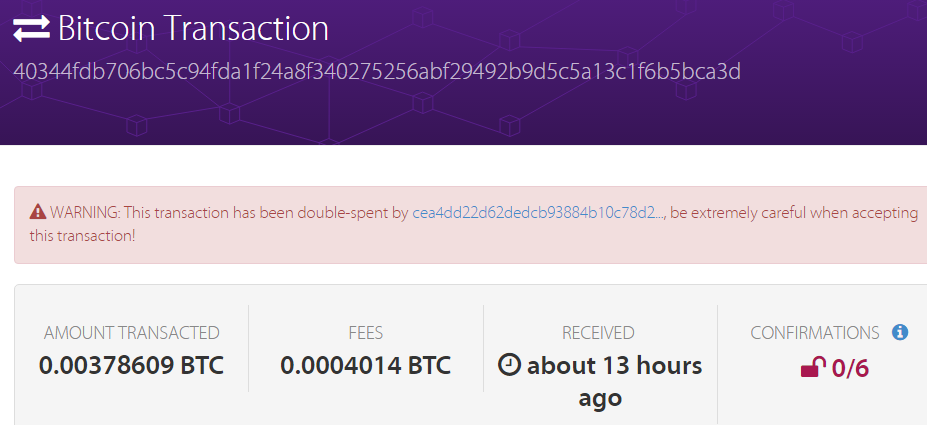
Task: Click the confirmations info icon
Action: (900, 332)
